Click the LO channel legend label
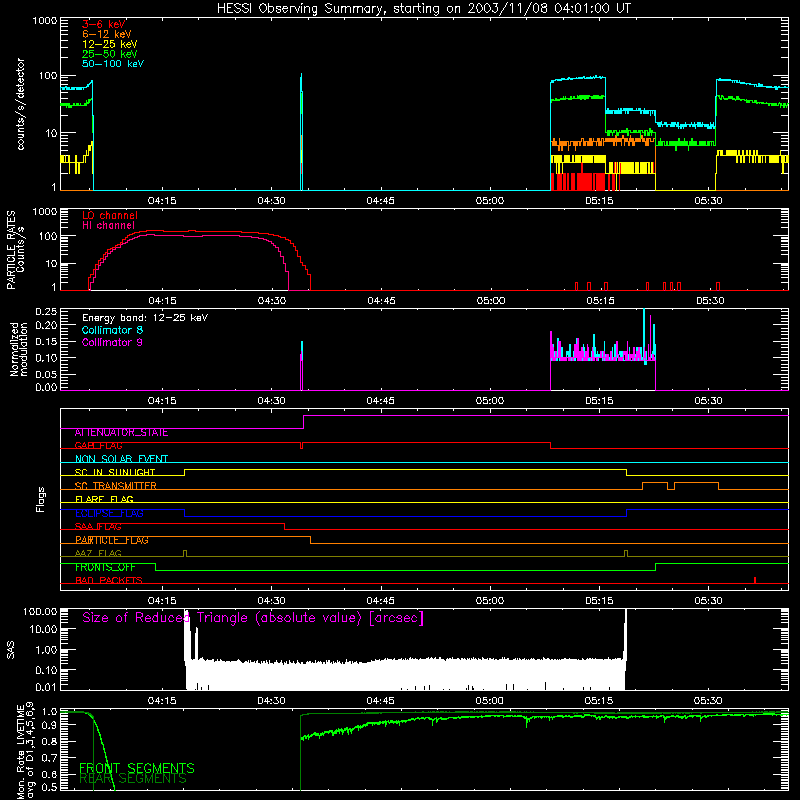The image size is (800, 800). click(x=110, y=215)
